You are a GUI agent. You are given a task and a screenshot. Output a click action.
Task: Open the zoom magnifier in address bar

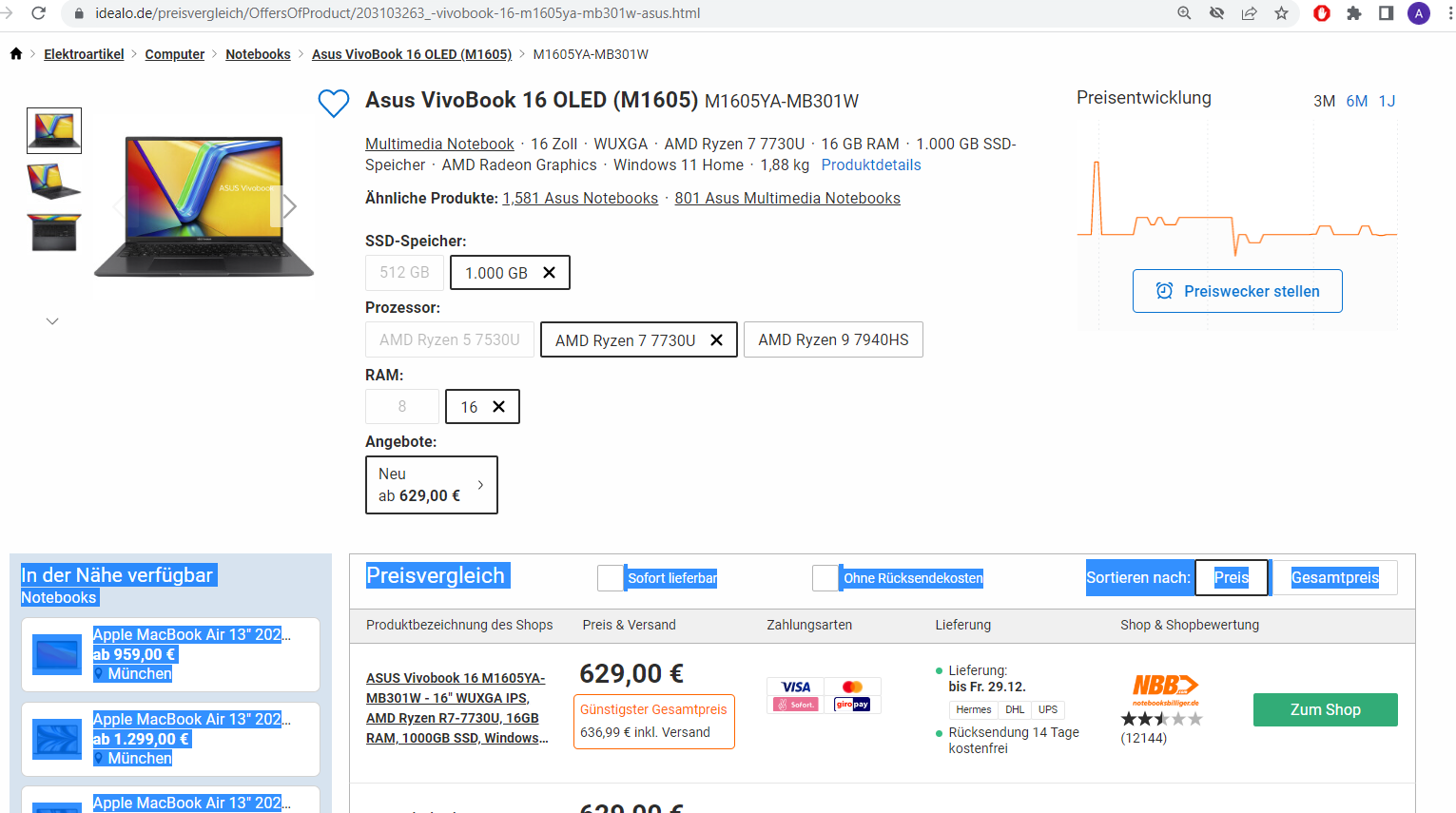(x=1184, y=13)
